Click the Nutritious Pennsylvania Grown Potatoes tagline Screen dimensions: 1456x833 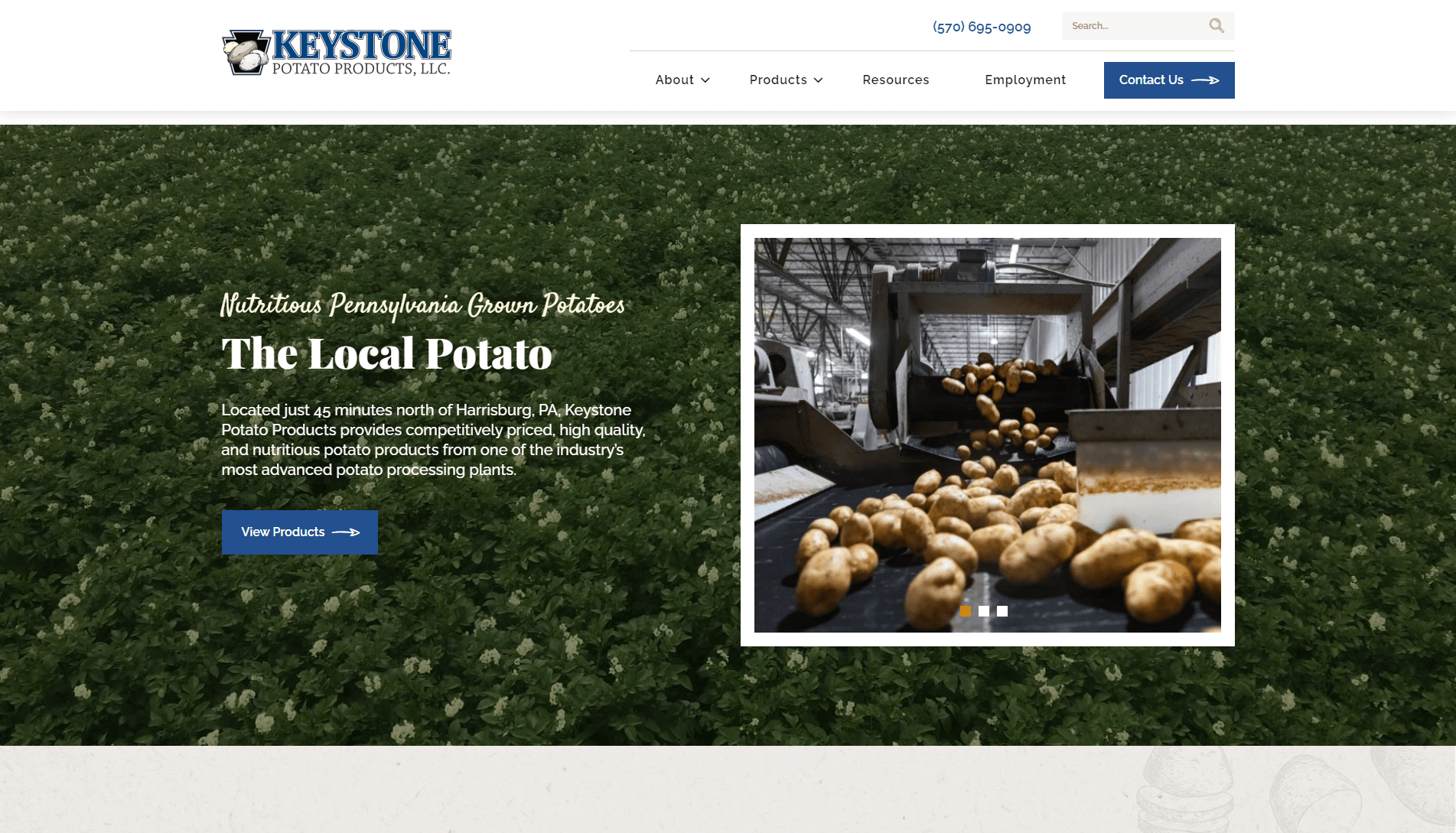pos(422,305)
